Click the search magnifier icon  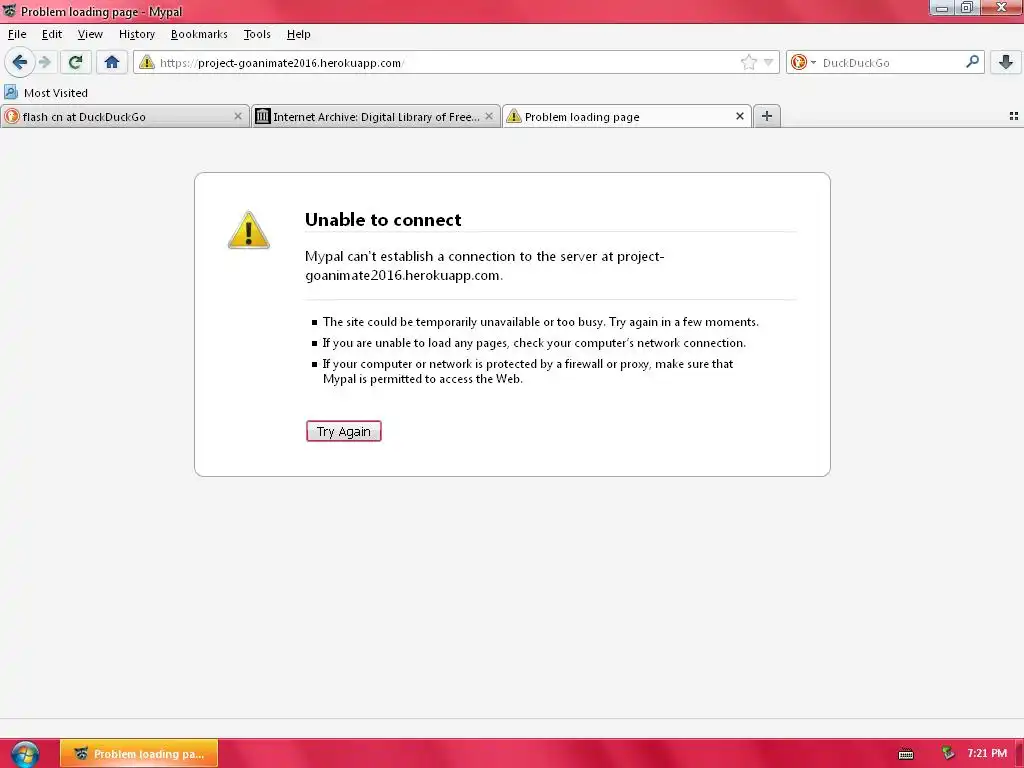click(972, 62)
